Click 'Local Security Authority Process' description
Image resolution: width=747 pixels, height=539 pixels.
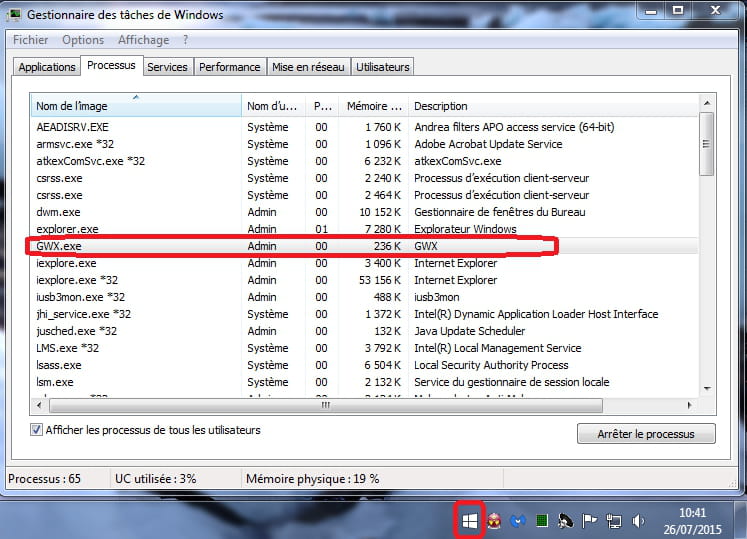coord(491,365)
